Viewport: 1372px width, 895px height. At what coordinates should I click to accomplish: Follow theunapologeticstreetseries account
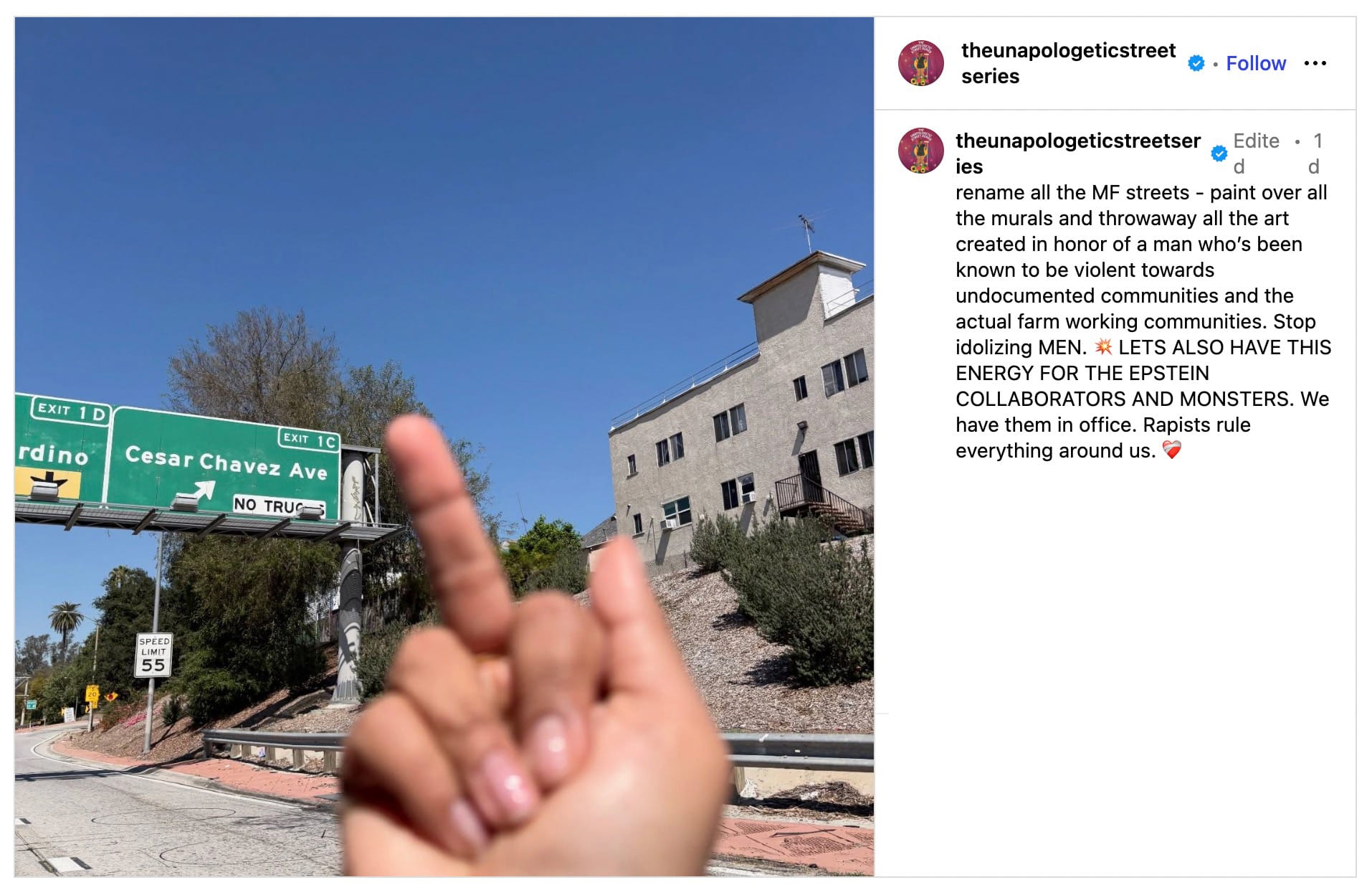point(1256,63)
